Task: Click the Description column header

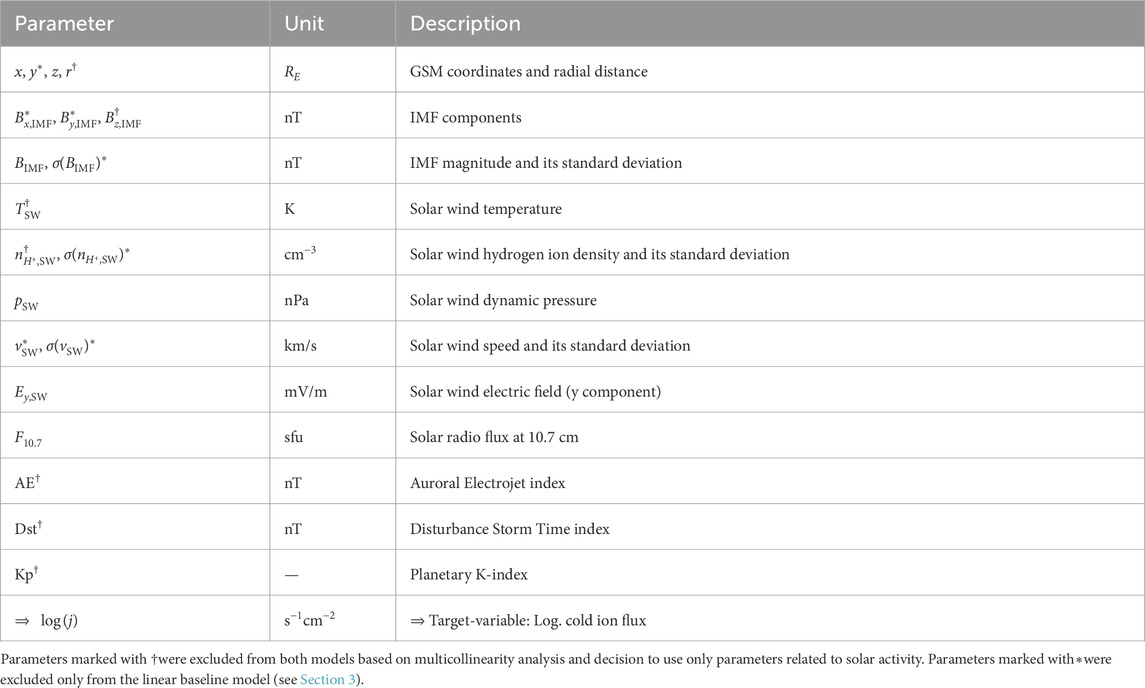Action: pyautogui.click(x=465, y=23)
